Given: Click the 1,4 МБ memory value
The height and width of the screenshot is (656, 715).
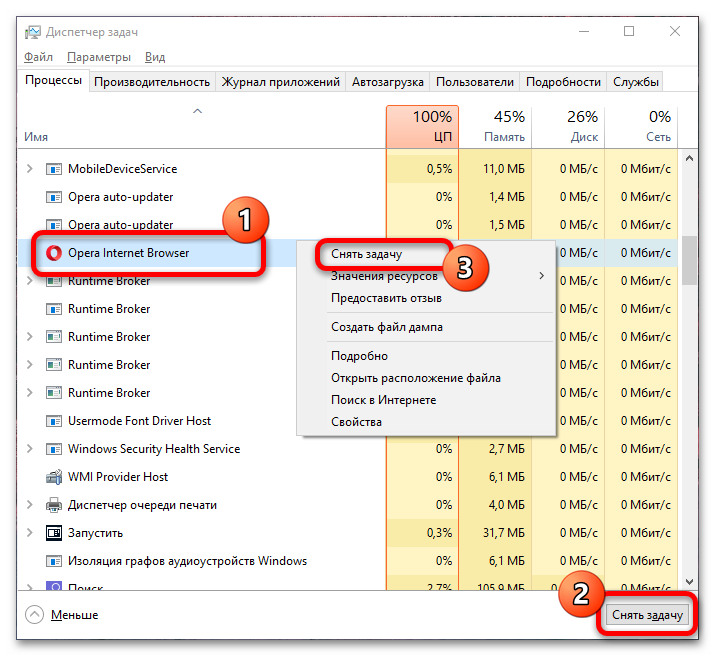Looking at the screenshot, I should pyautogui.click(x=507, y=197).
